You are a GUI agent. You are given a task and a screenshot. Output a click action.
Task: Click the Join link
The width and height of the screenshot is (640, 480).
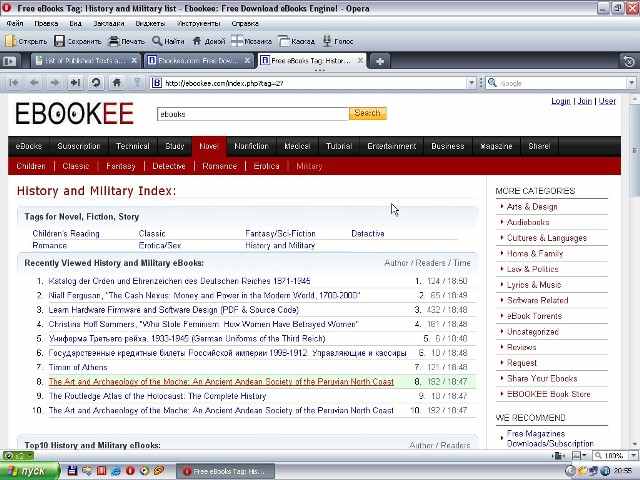[x=584, y=101]
